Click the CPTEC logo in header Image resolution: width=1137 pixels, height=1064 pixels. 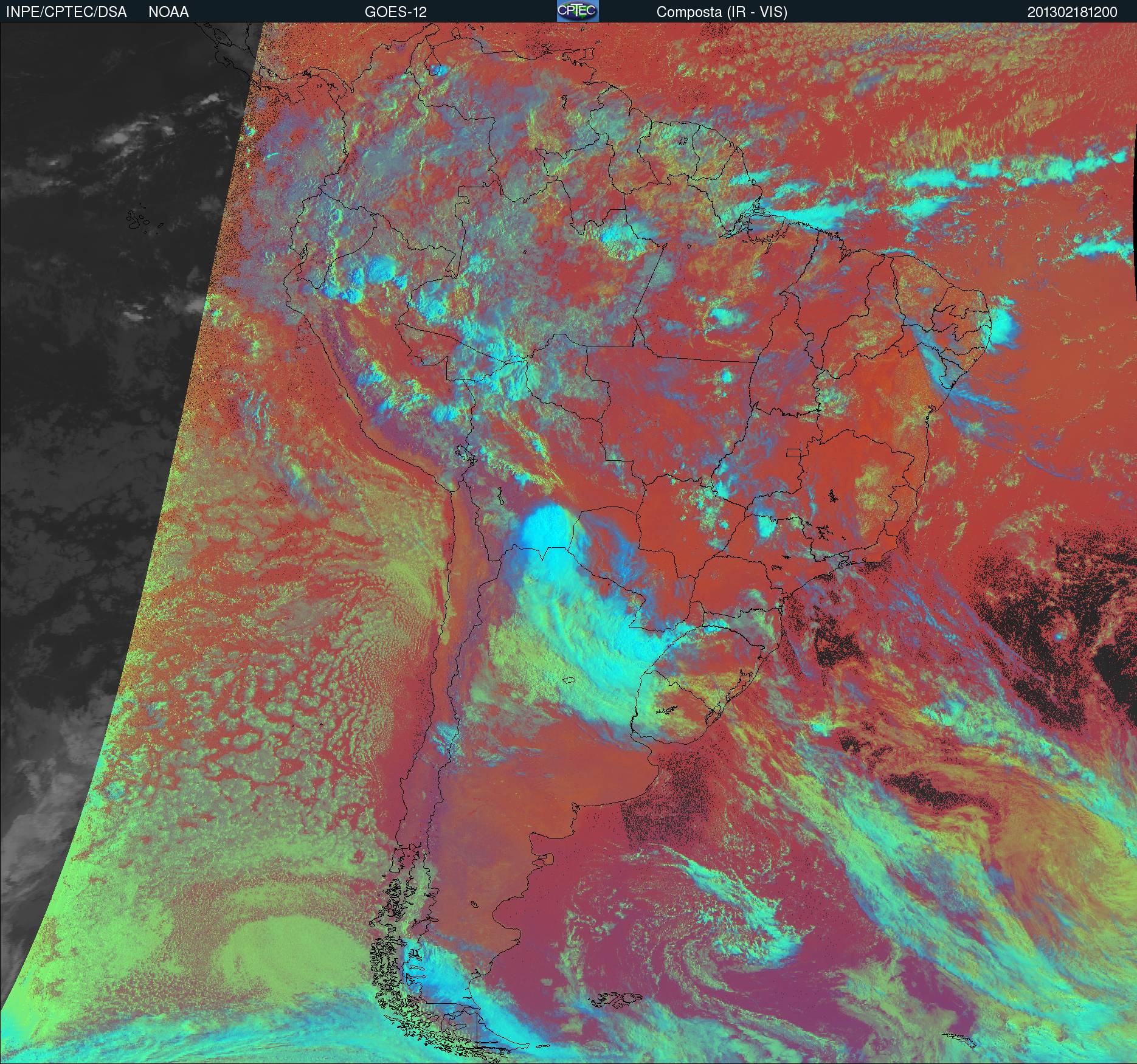(x=578, y=11)
